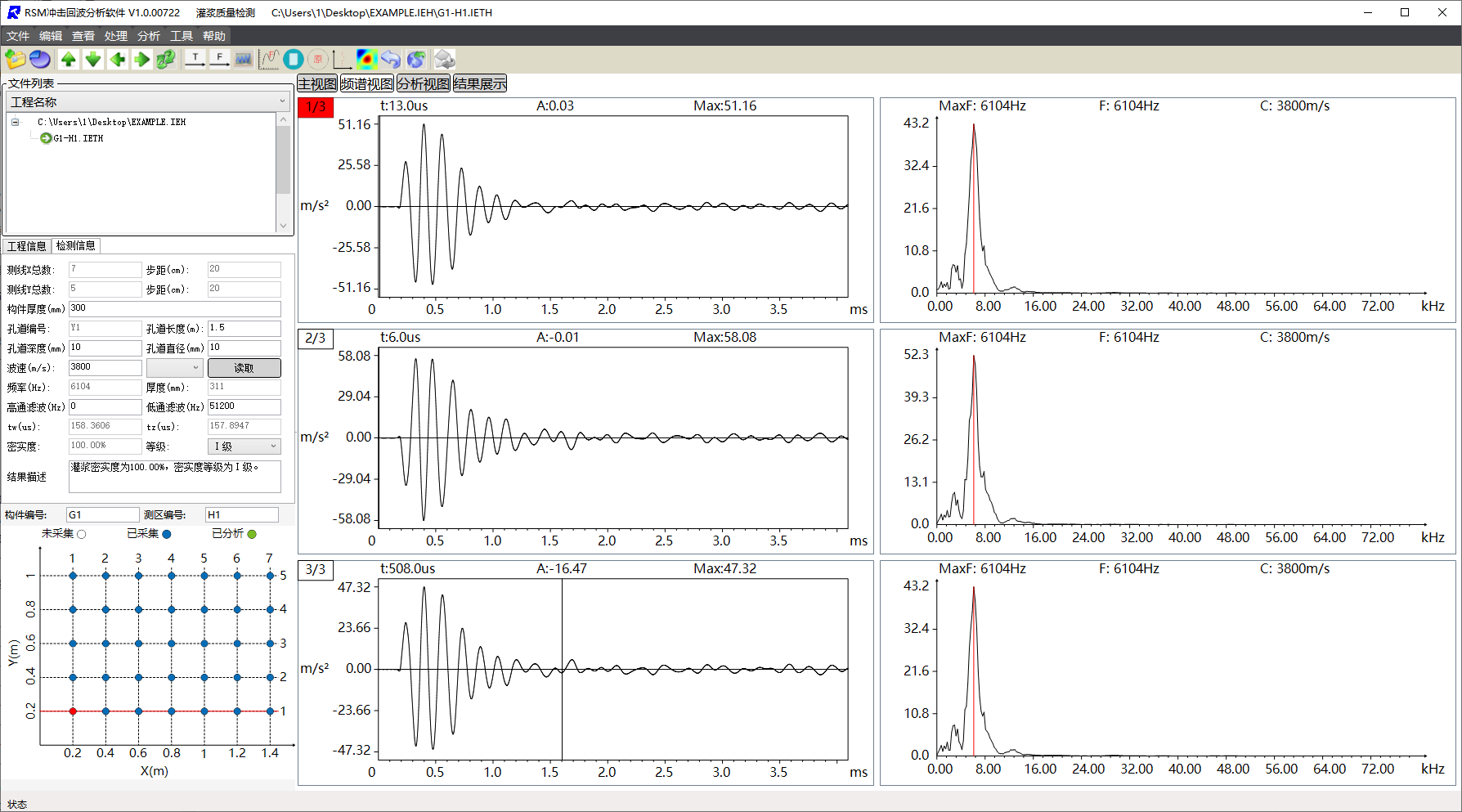Click the green refresh arrows icon

(166, 59)
